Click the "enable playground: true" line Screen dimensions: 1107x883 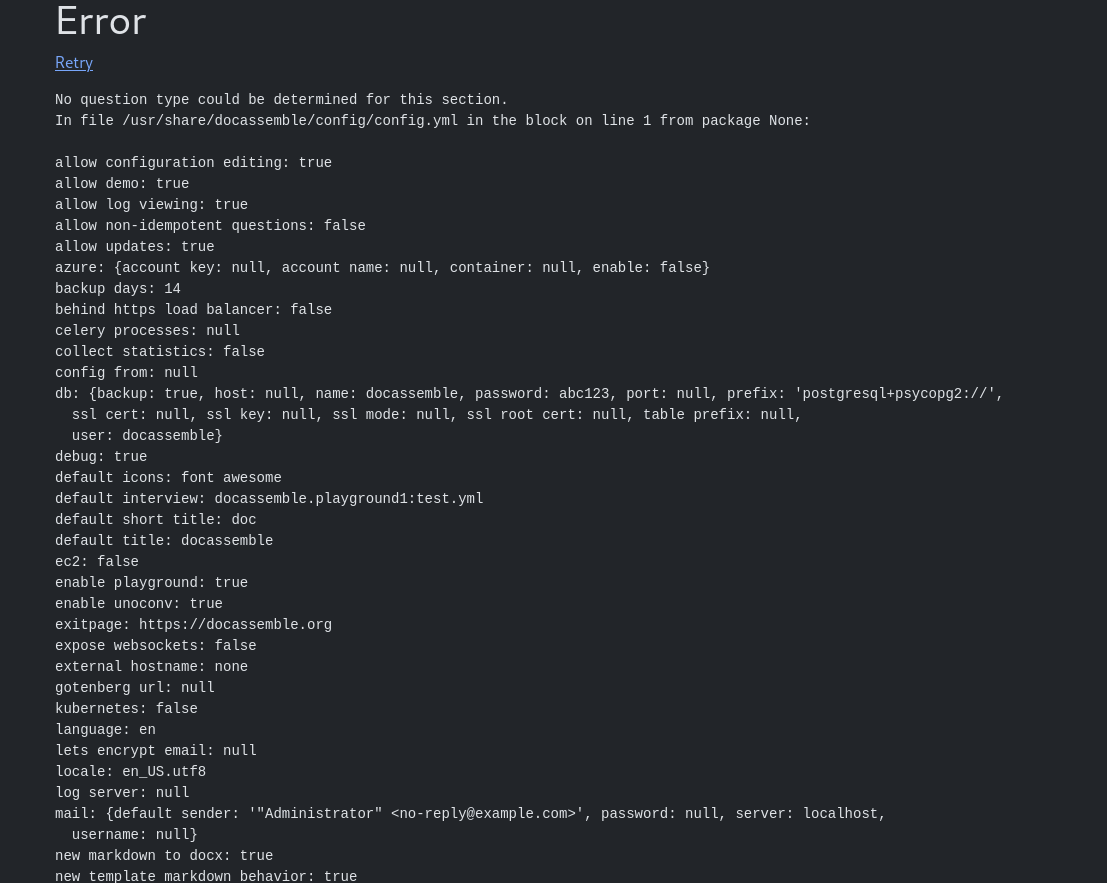pyautogui.click(x=151, y=583)
